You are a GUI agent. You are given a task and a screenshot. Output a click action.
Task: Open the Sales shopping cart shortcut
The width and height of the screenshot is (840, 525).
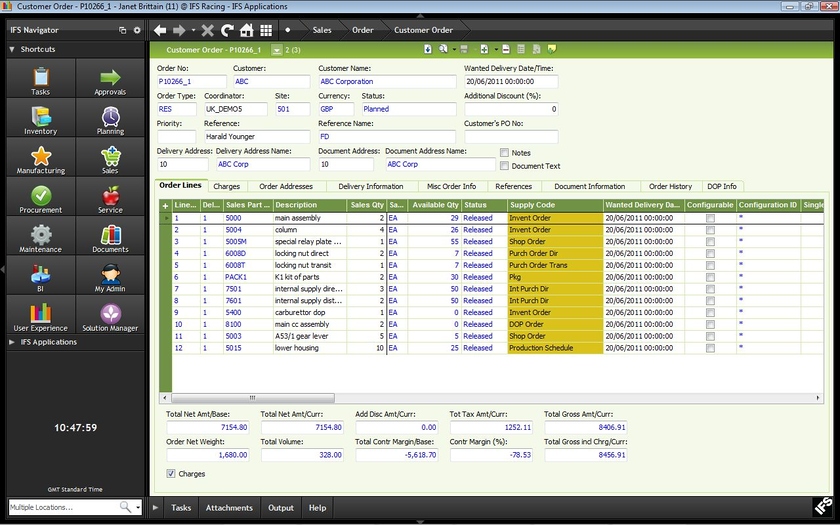tap(110, 157)
